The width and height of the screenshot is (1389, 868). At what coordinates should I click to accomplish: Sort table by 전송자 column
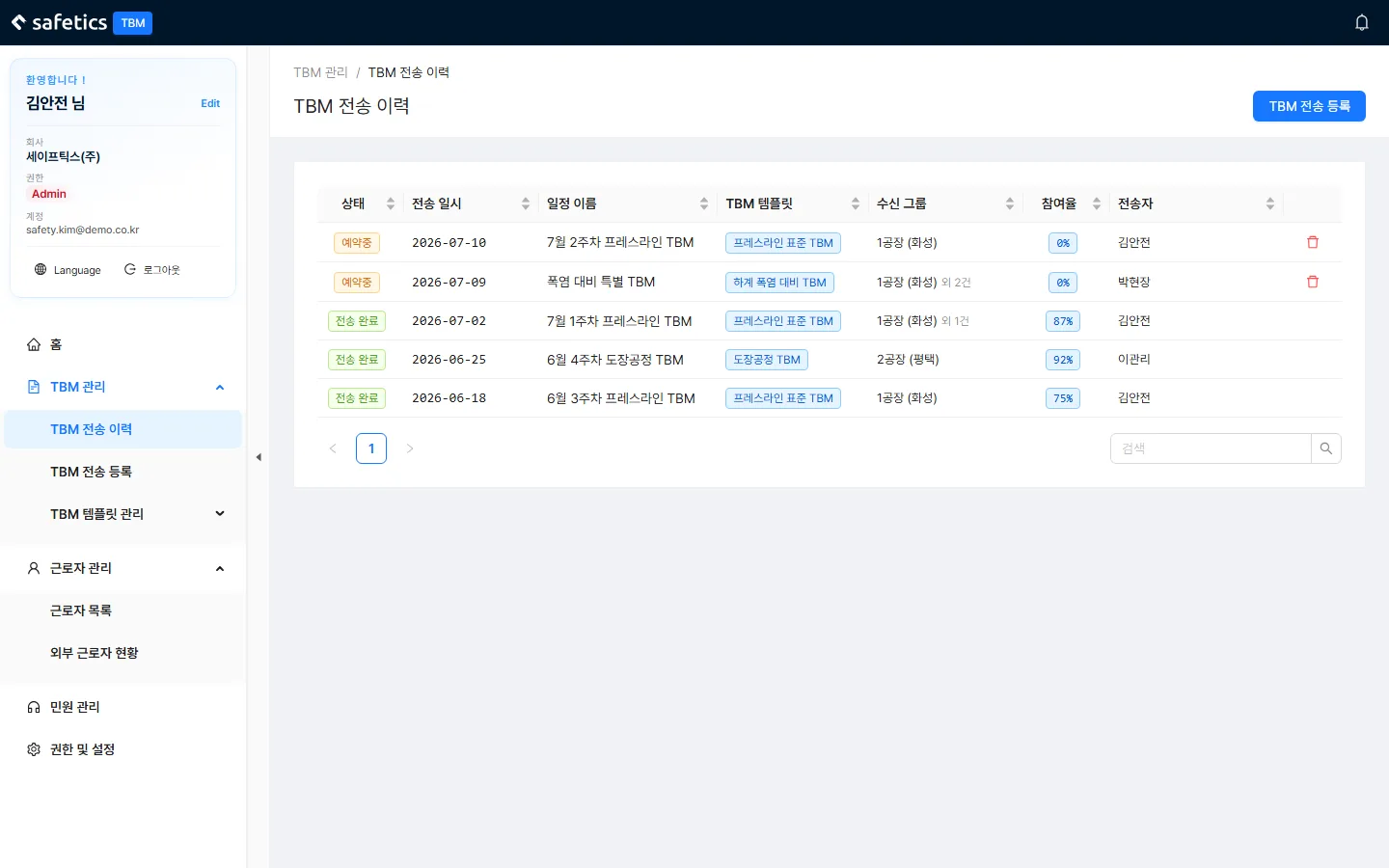(1270, 203)
